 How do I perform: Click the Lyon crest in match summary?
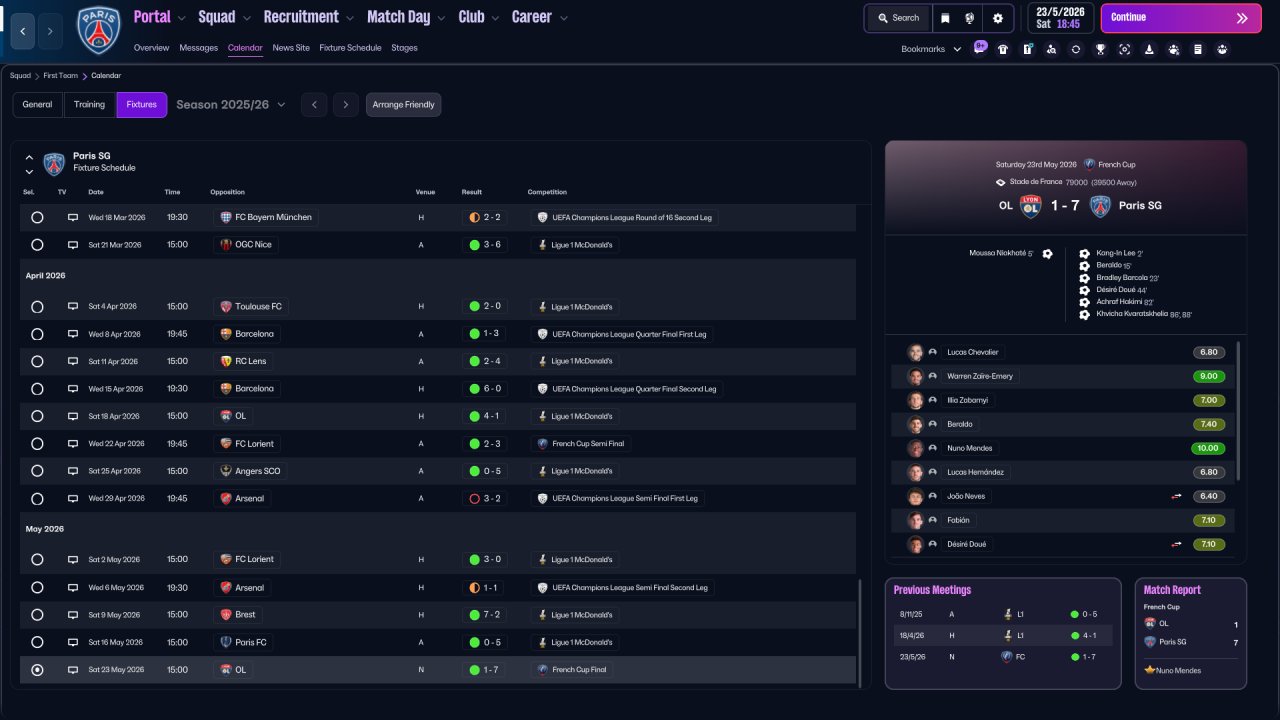(1030, 206)
